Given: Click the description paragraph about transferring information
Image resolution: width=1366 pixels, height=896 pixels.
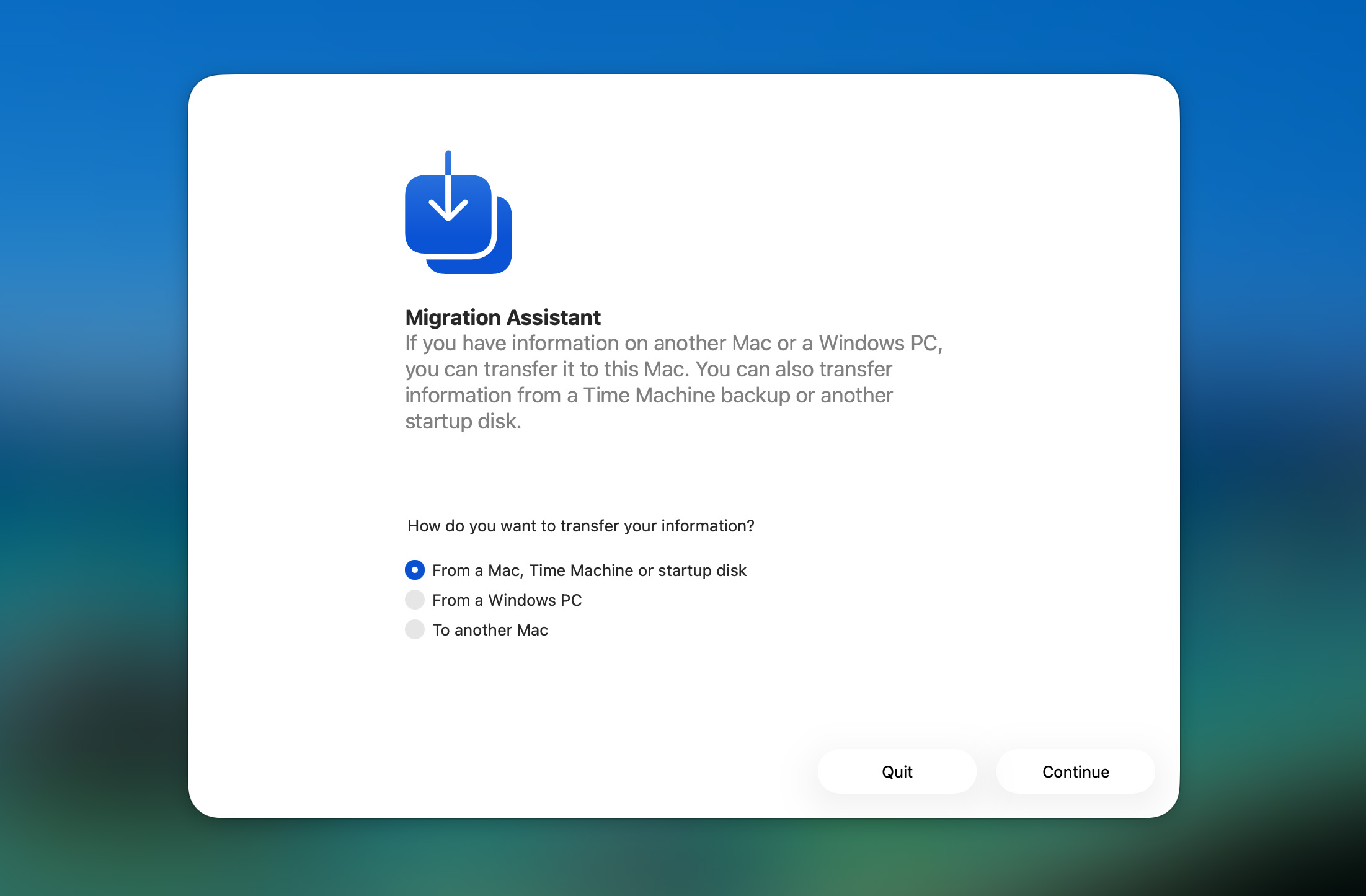Looking at the screenshot, I should pyautogui.click(x=674, y=382).
